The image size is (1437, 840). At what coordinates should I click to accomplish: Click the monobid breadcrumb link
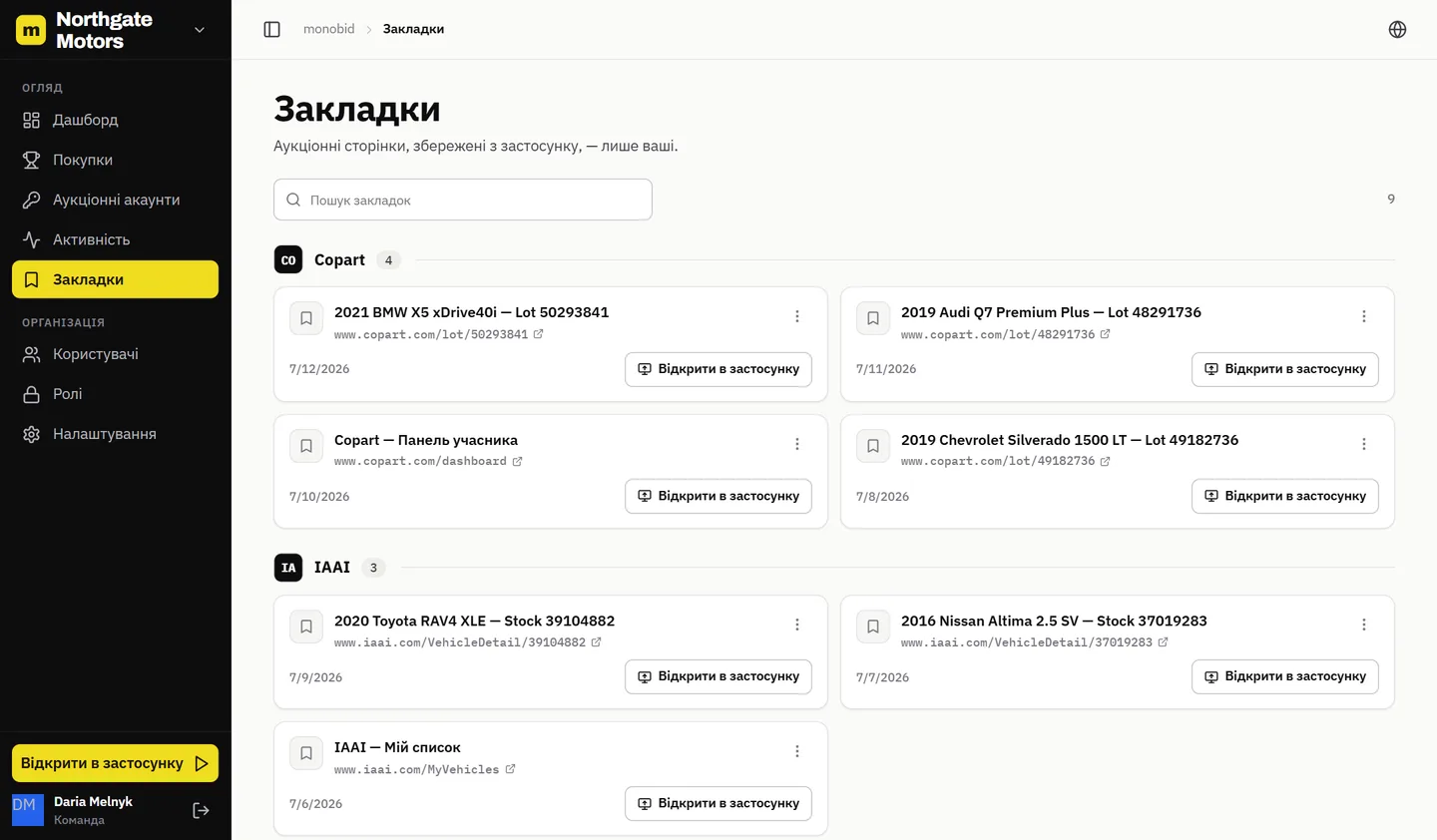pyautogui.click(x=329, y=29)
